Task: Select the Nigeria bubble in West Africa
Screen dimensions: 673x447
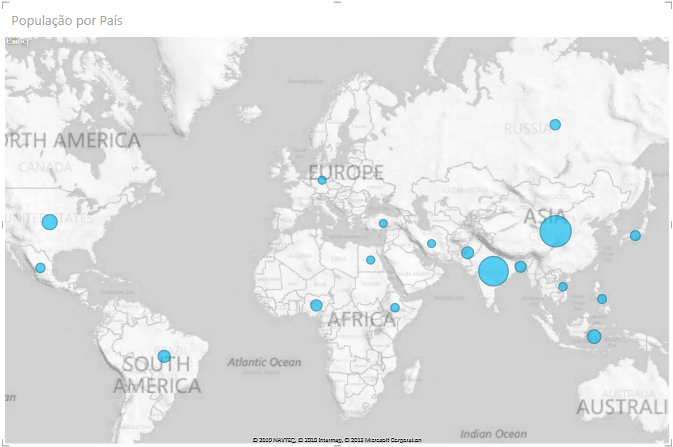Action: (x=316, y=305)
